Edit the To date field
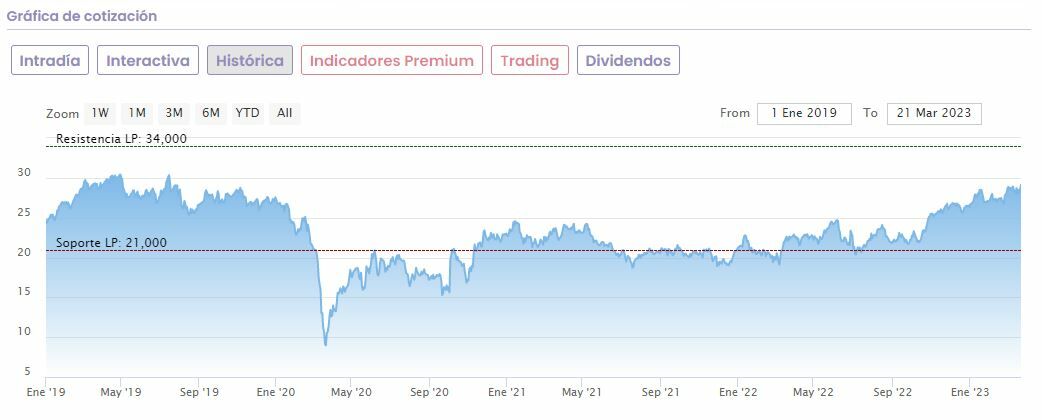The image size is (1042, 420). [x=934, y=113]
